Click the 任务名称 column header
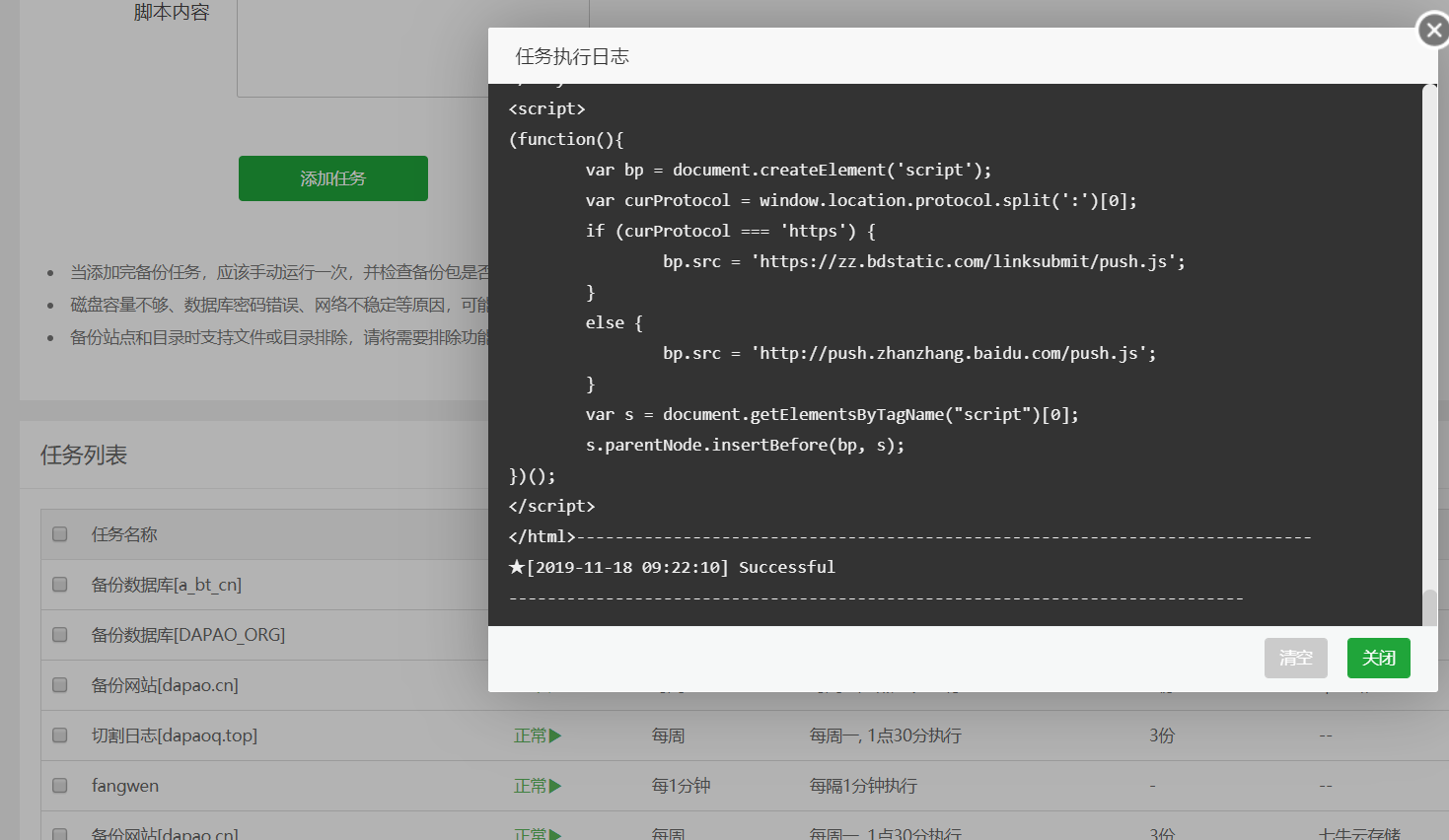 124,534
